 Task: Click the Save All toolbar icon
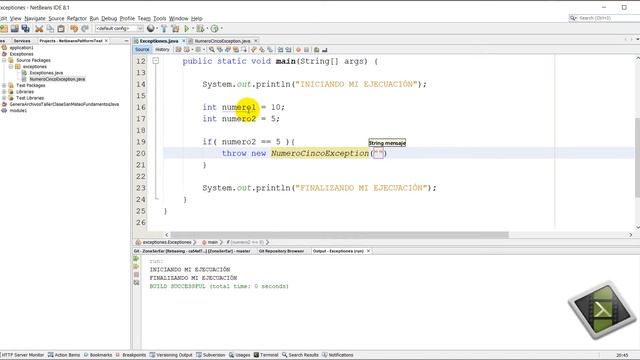pos(26,29)
